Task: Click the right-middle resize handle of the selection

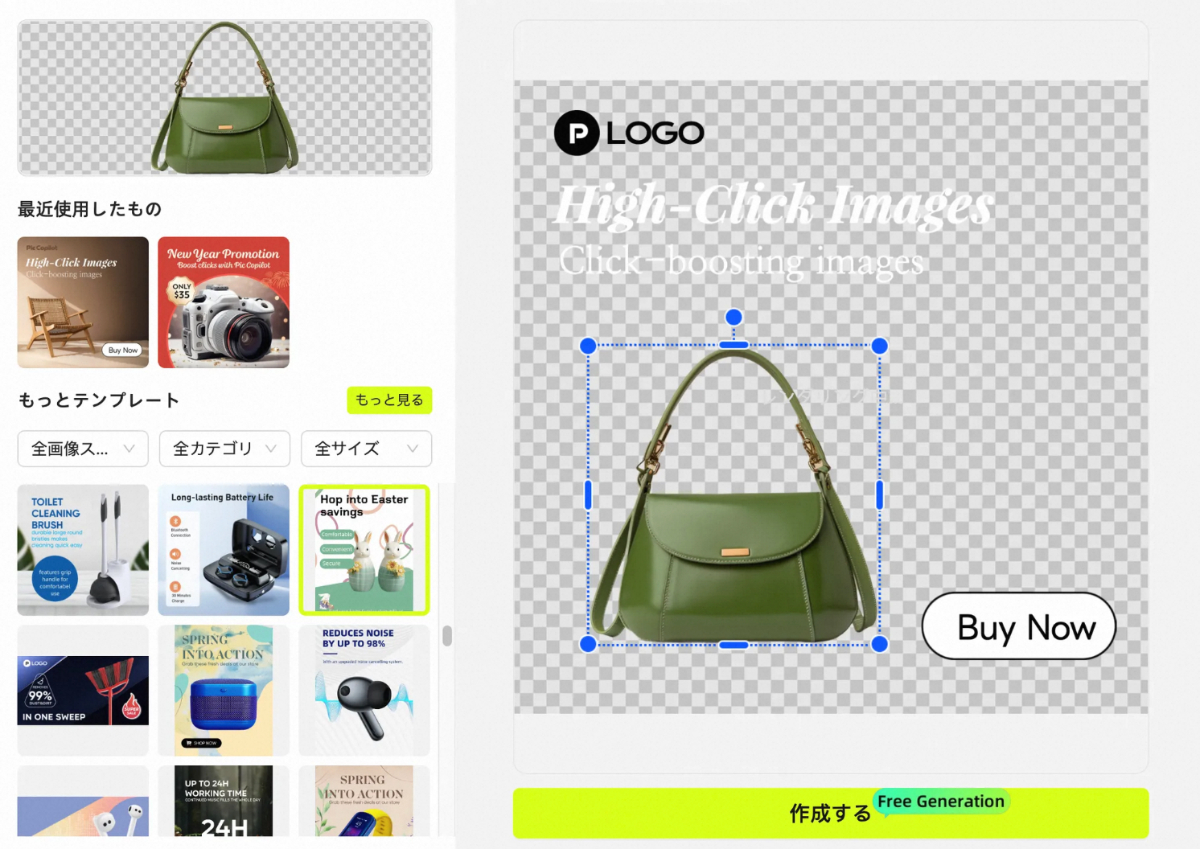Action: (880, 494)
